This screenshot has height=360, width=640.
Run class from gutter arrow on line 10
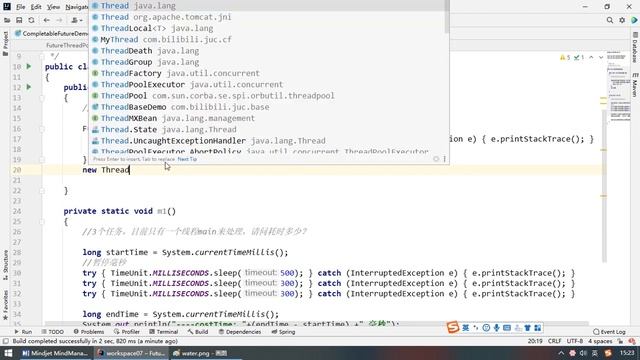click(29, 66)
